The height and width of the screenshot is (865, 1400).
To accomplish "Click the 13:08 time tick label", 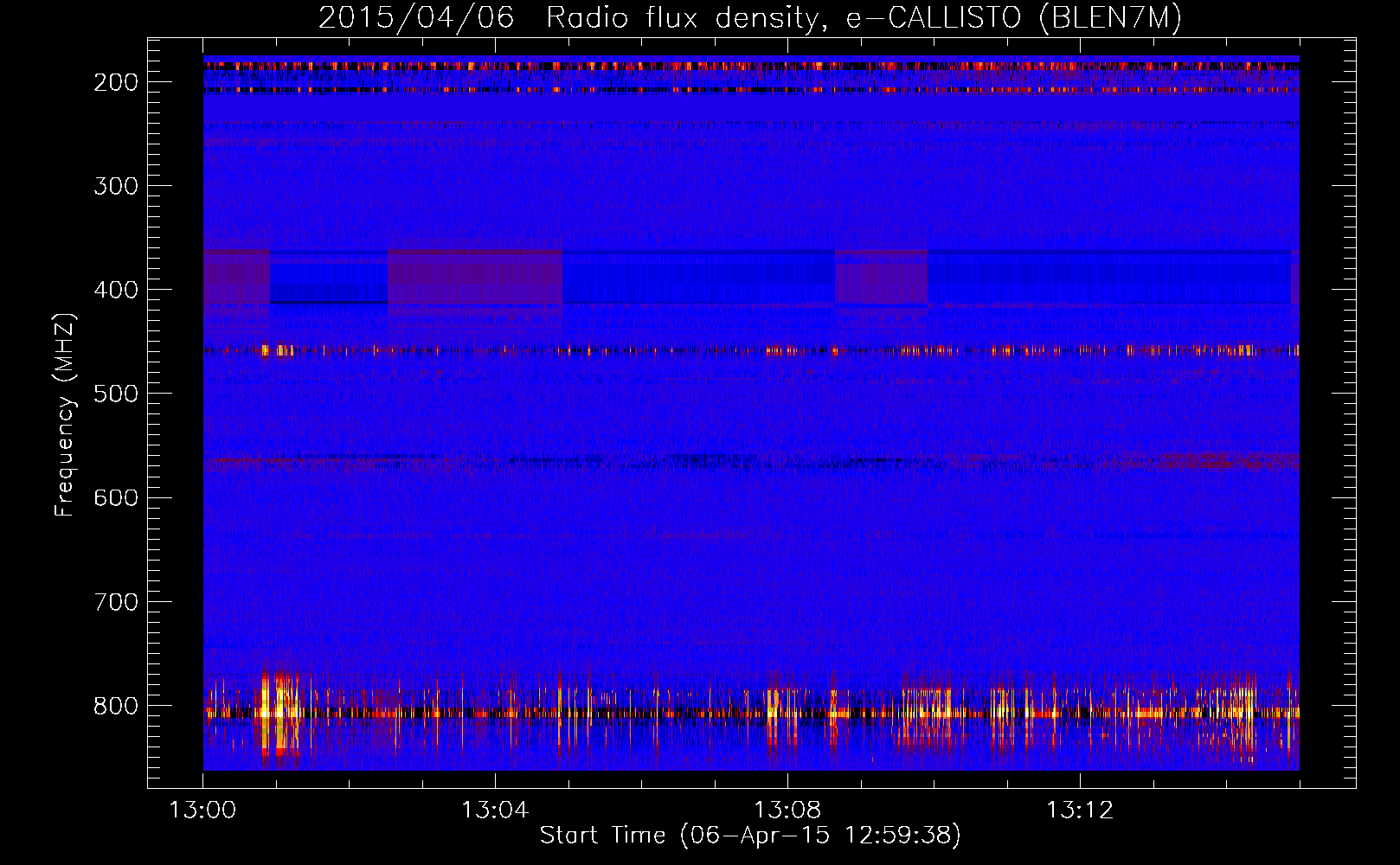I will [787, 811].
